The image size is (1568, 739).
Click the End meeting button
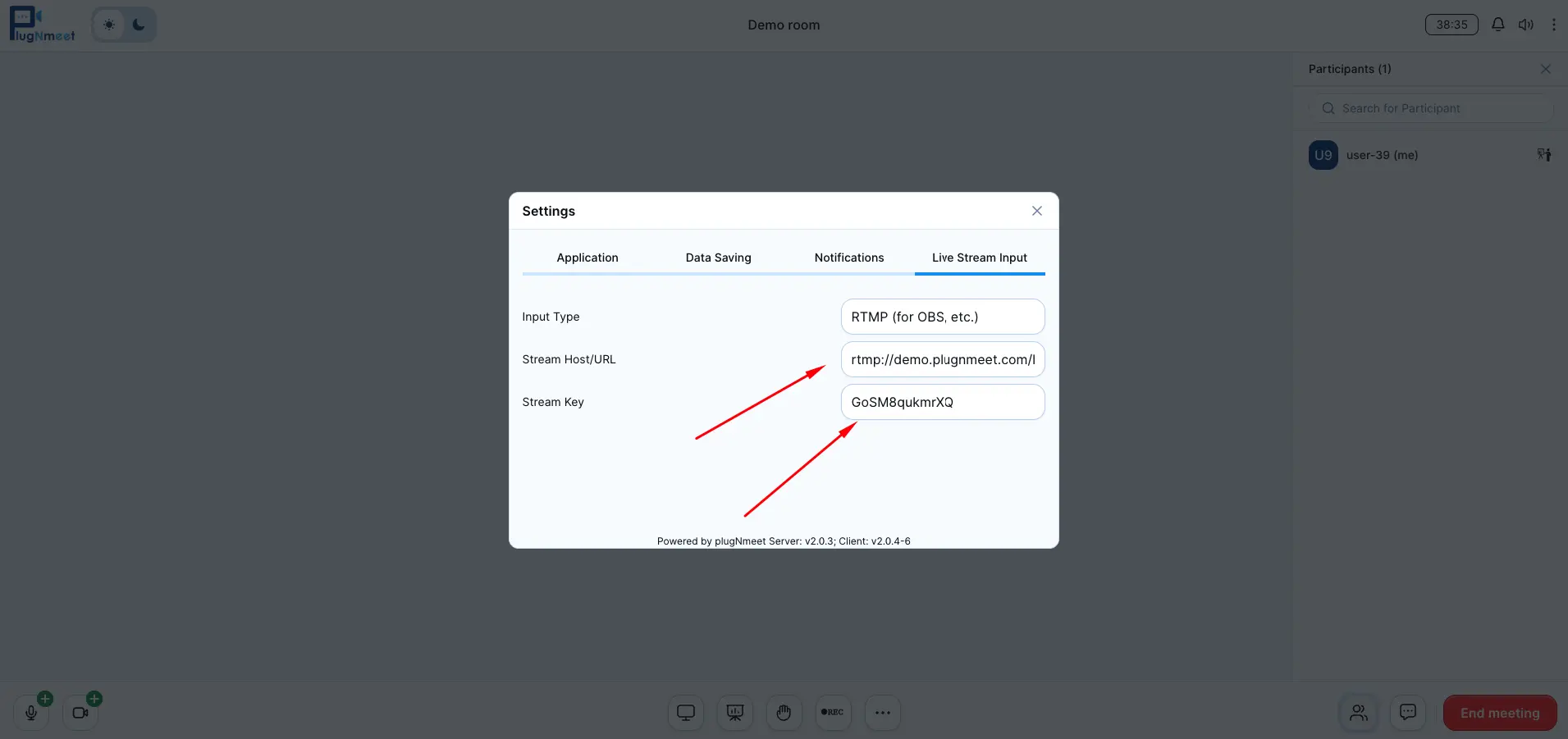click(1499, 713)
